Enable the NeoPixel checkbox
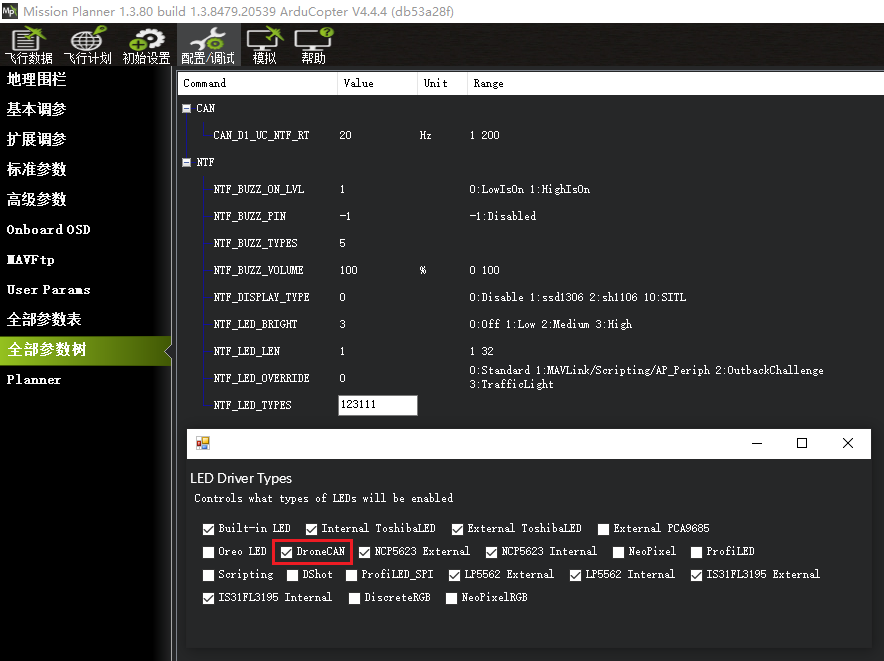884x661 pixels. click(618, 552)
